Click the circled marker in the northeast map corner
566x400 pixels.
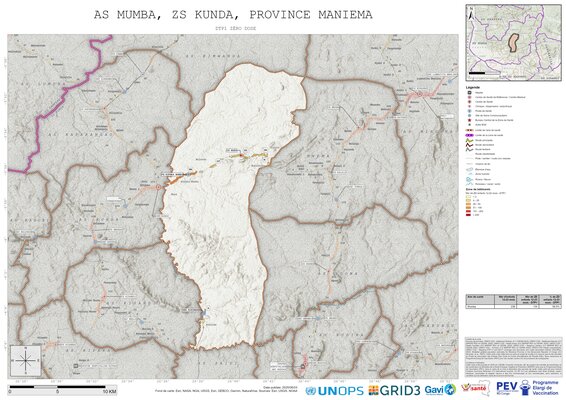420,94
